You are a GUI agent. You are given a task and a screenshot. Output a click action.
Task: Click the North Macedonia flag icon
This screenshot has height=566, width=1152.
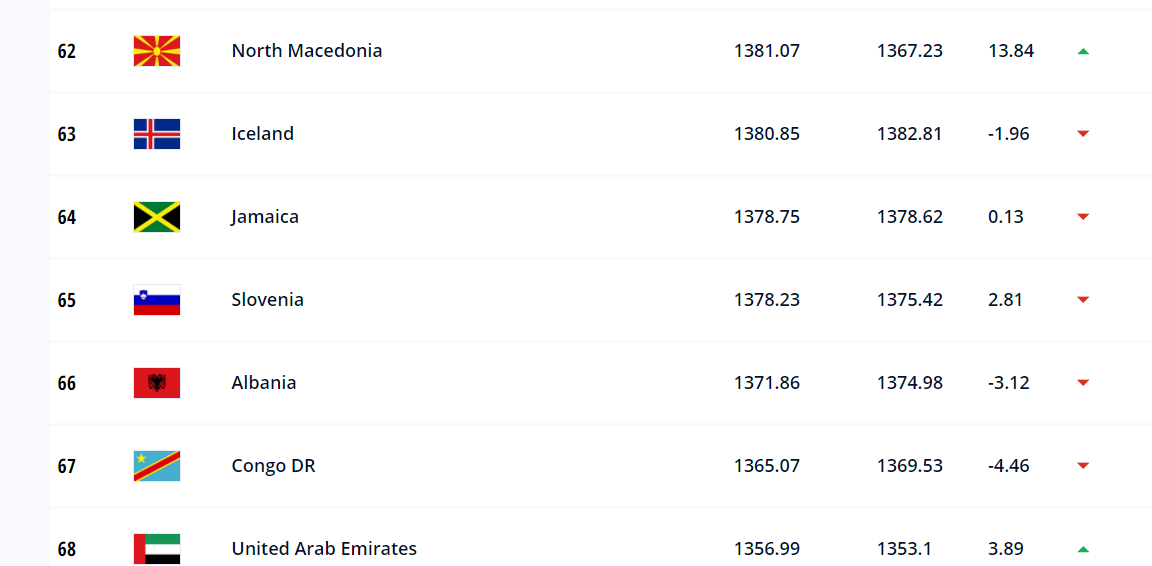pyautogui.click(x=156, y=51)
